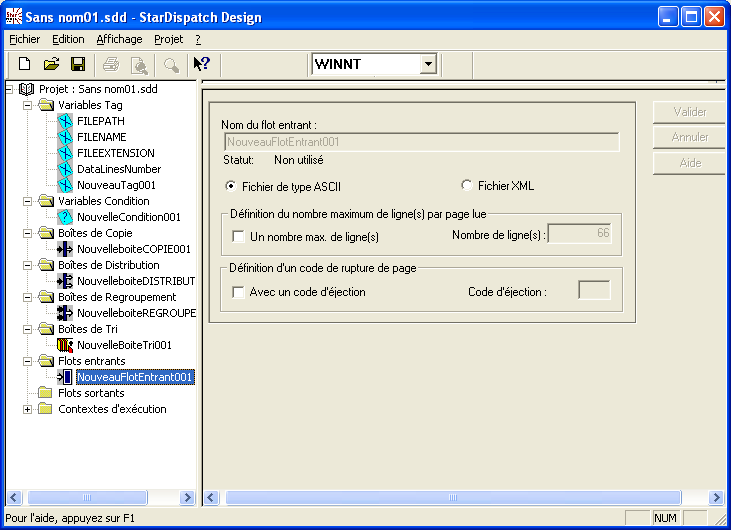Click the tree panel horizontal scrollbar
Screen dimensions: 731x530
tap(100, 497)
